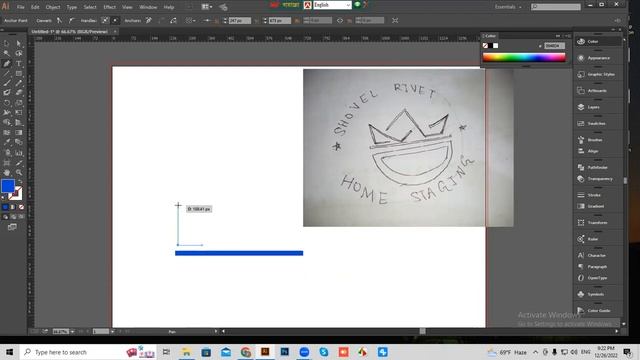Click the hex color value field
Image resolution: width=640 pixels, height=360 pixels.
pos(554,46)
